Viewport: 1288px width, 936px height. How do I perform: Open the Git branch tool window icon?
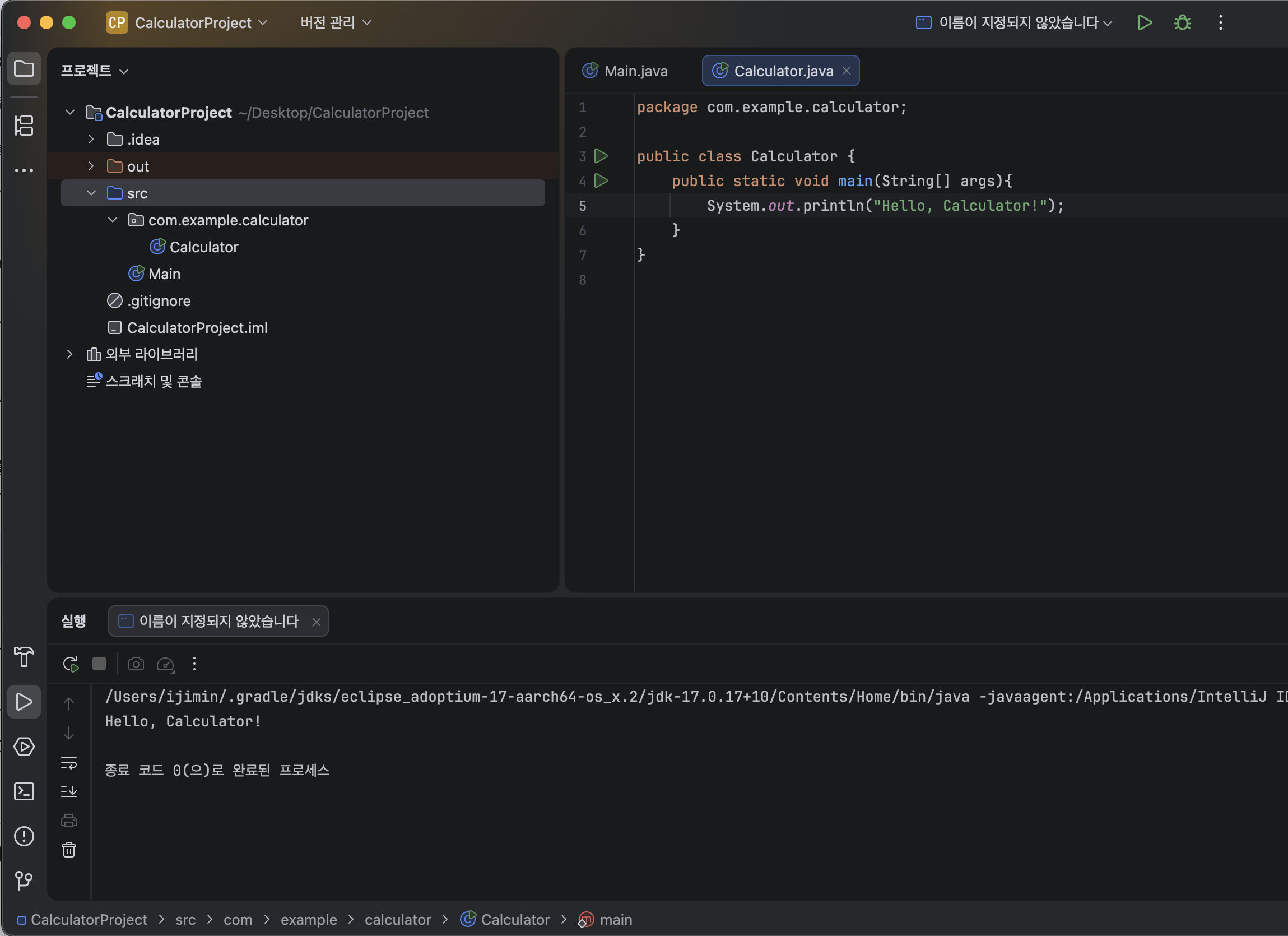click(24, 881)
